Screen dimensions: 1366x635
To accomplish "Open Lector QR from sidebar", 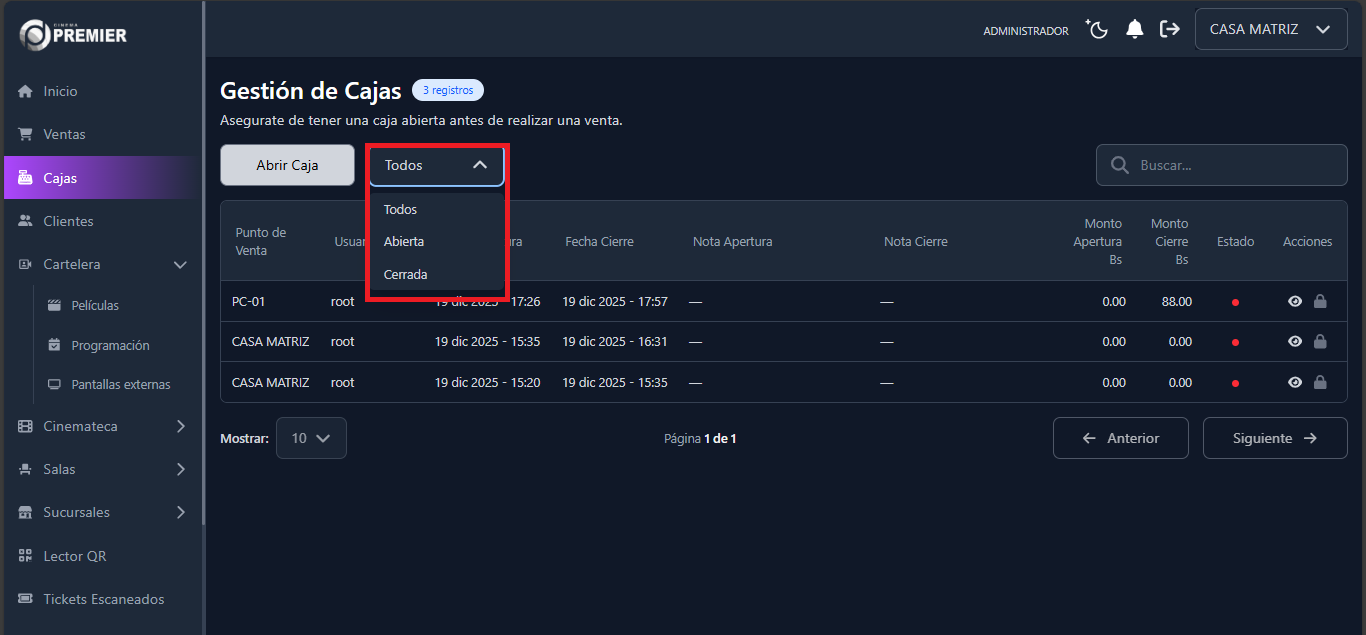I will (x=74, y=556).
